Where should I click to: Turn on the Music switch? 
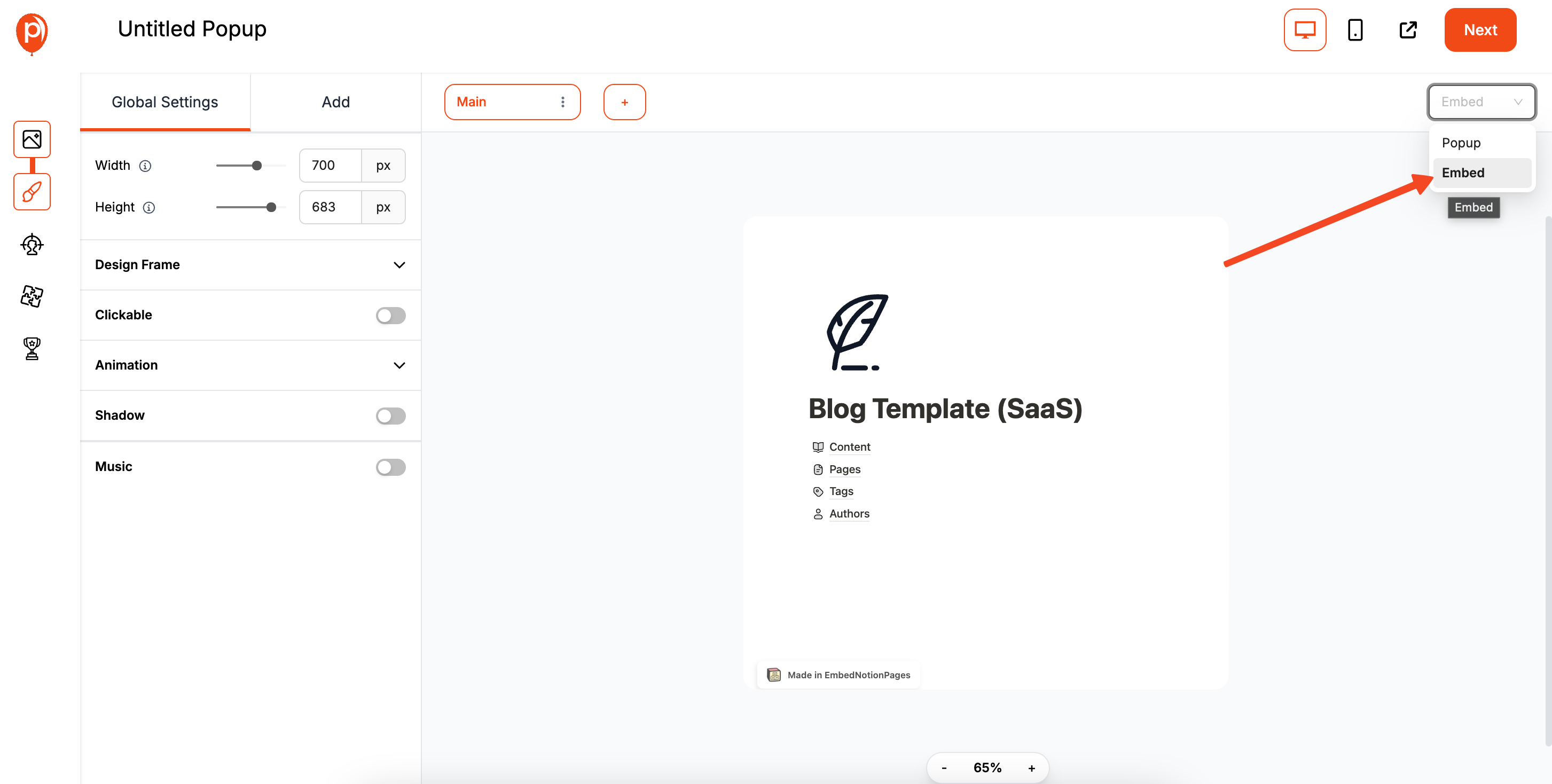click(x=390, y=467)
